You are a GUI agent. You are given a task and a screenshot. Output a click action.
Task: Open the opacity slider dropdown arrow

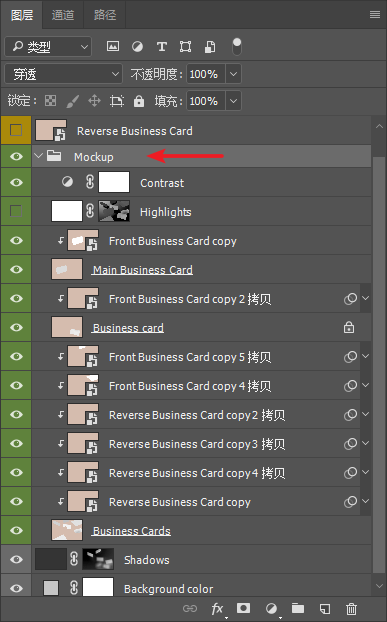234,74
